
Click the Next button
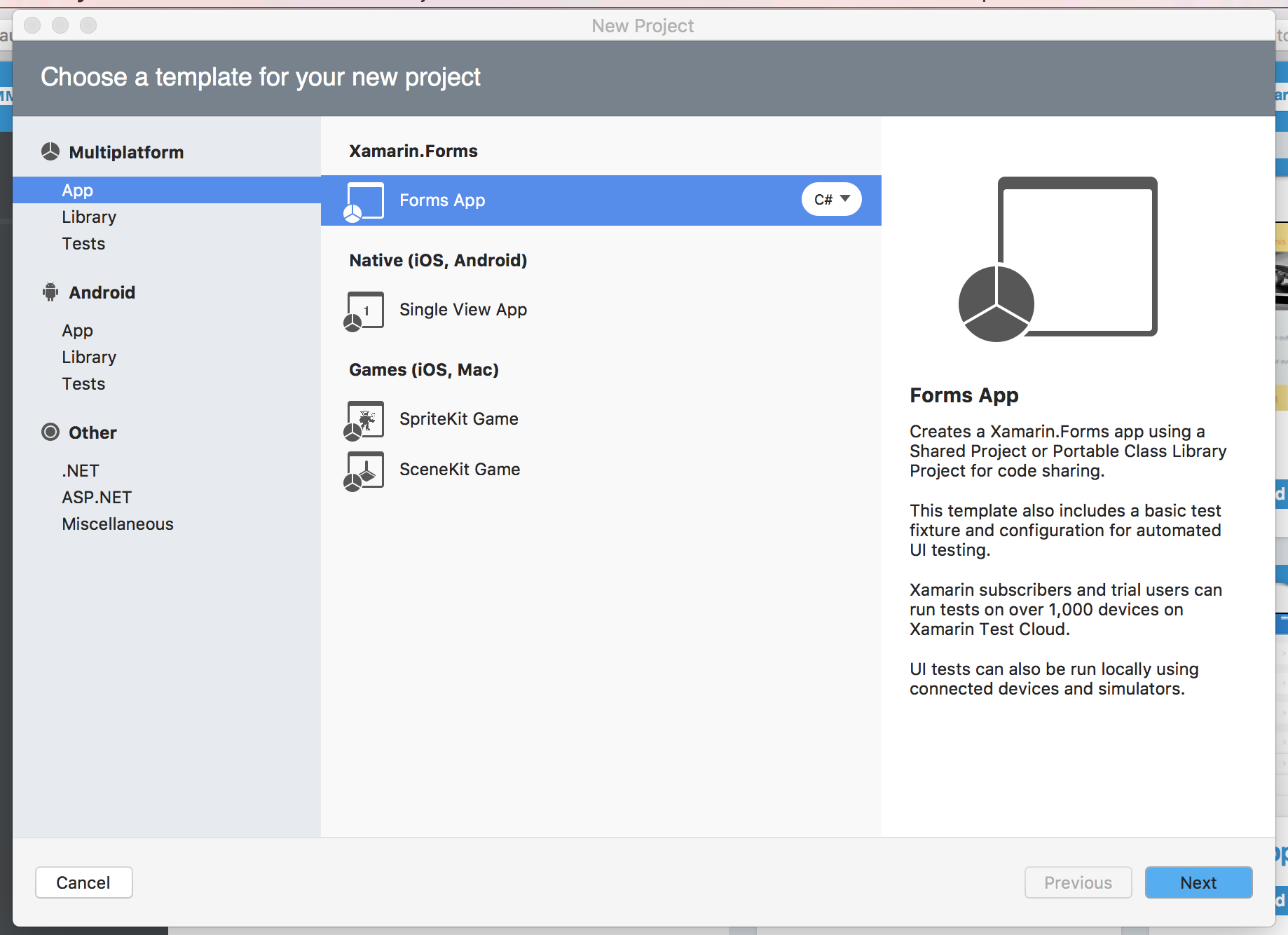pos(1198,882)
